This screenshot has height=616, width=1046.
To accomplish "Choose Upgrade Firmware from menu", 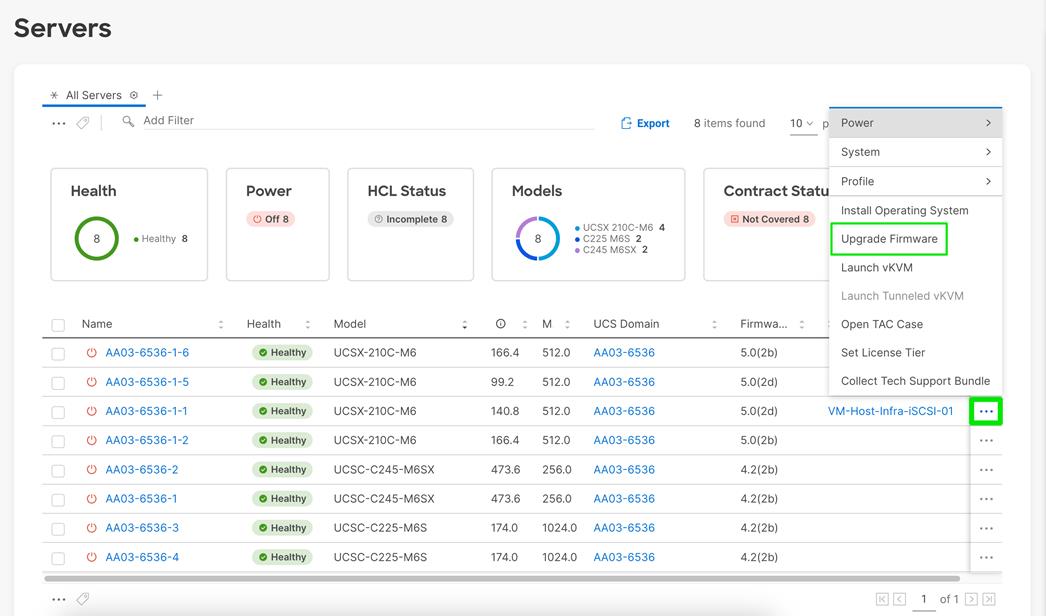I will [x=889, y=239].
